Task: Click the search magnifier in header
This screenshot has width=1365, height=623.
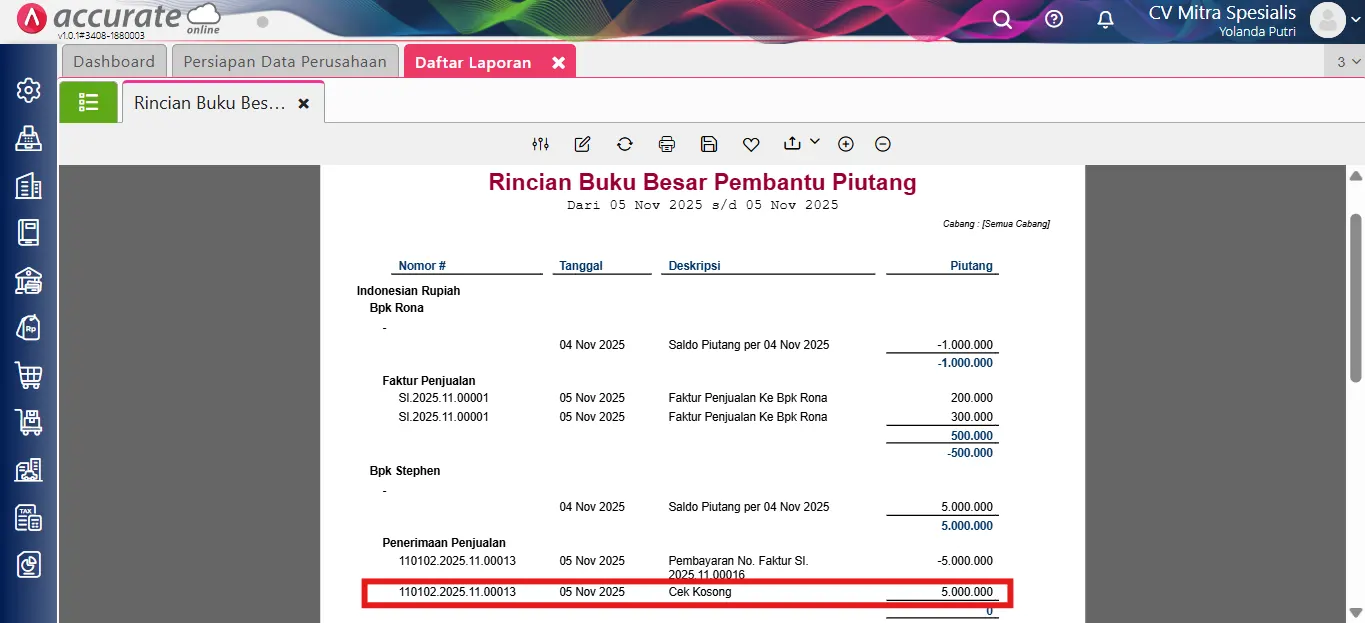Action: point(1002,20)
